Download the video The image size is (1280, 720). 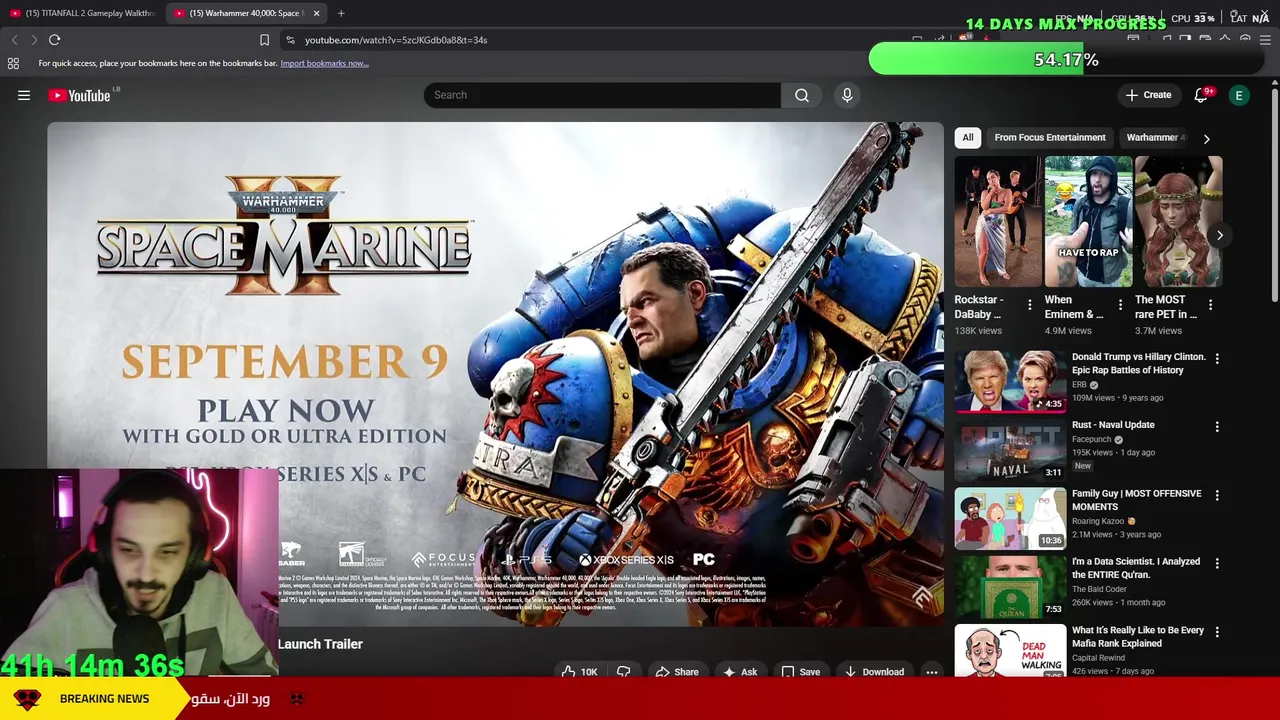click(874, 672)
